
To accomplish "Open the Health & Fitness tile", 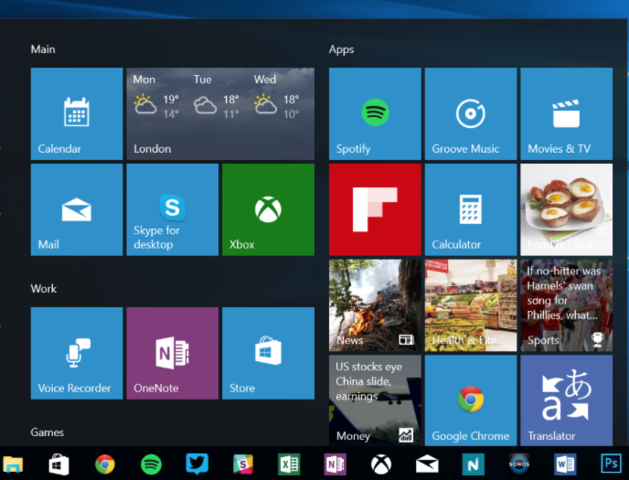I will (471, 305).
